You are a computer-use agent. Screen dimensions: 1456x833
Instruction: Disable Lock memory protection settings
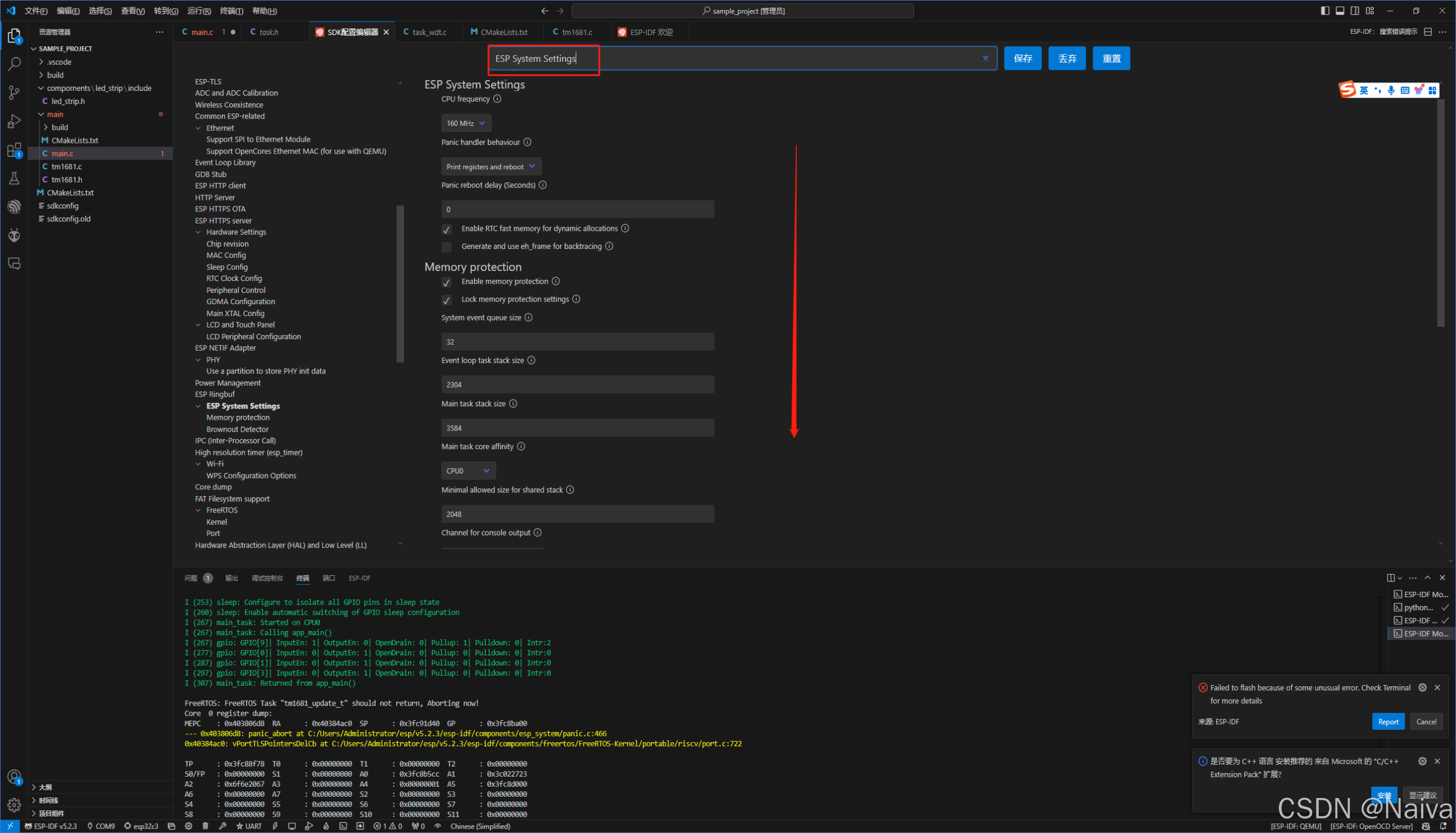coord(447,300)
